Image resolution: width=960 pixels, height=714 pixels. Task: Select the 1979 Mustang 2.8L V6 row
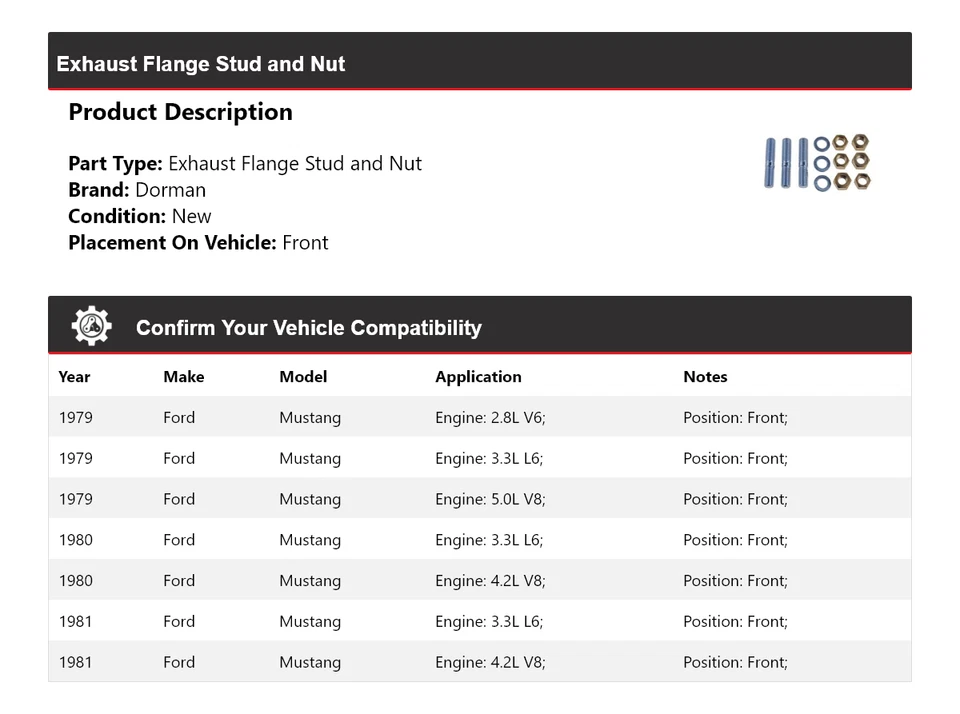[479, 418]
